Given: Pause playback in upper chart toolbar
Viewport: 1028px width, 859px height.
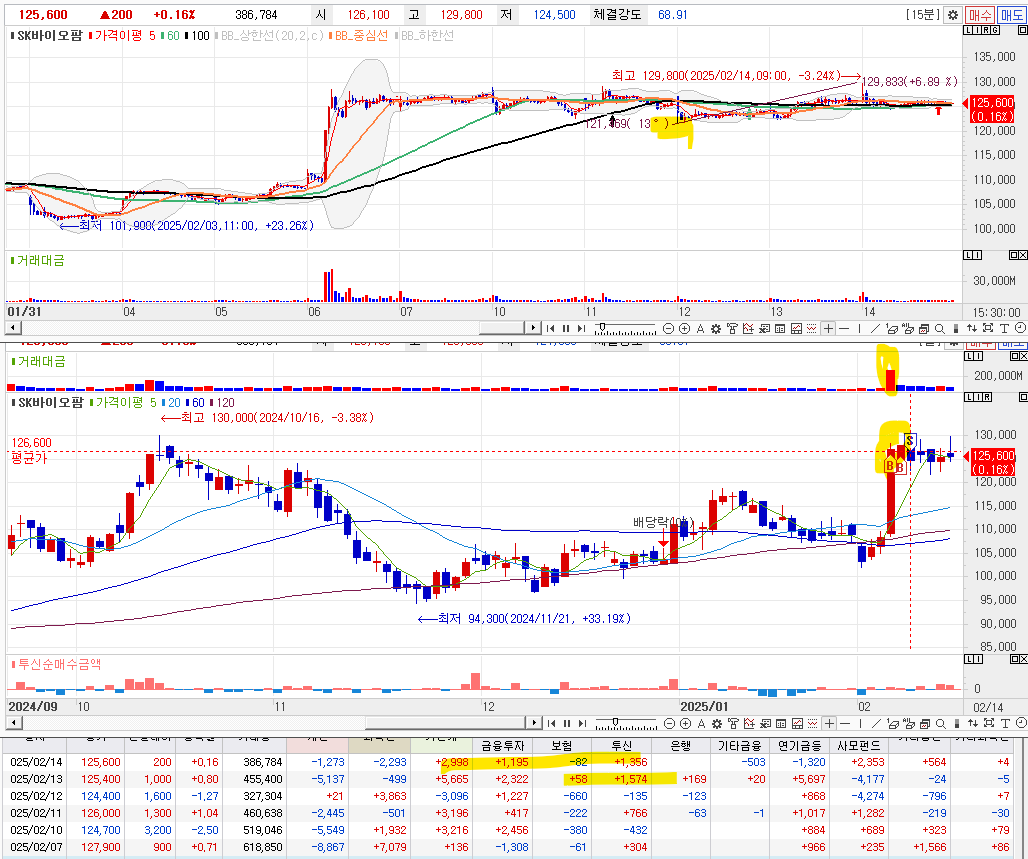Looking at the screenshot, I should click(x=566, y=329).
